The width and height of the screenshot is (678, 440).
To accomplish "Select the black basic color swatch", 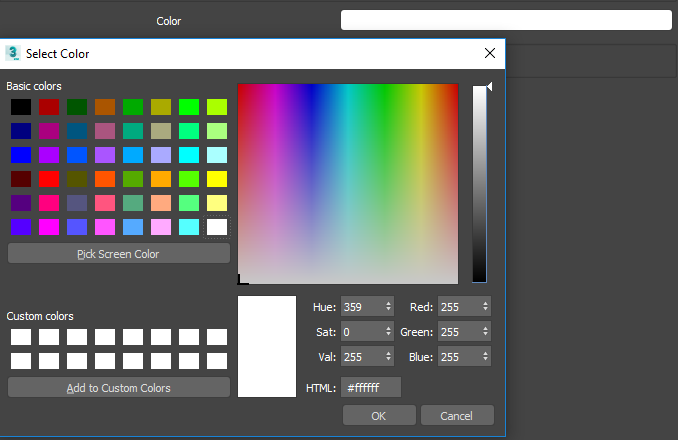I will pyautogui.click(x=21, y=107).
